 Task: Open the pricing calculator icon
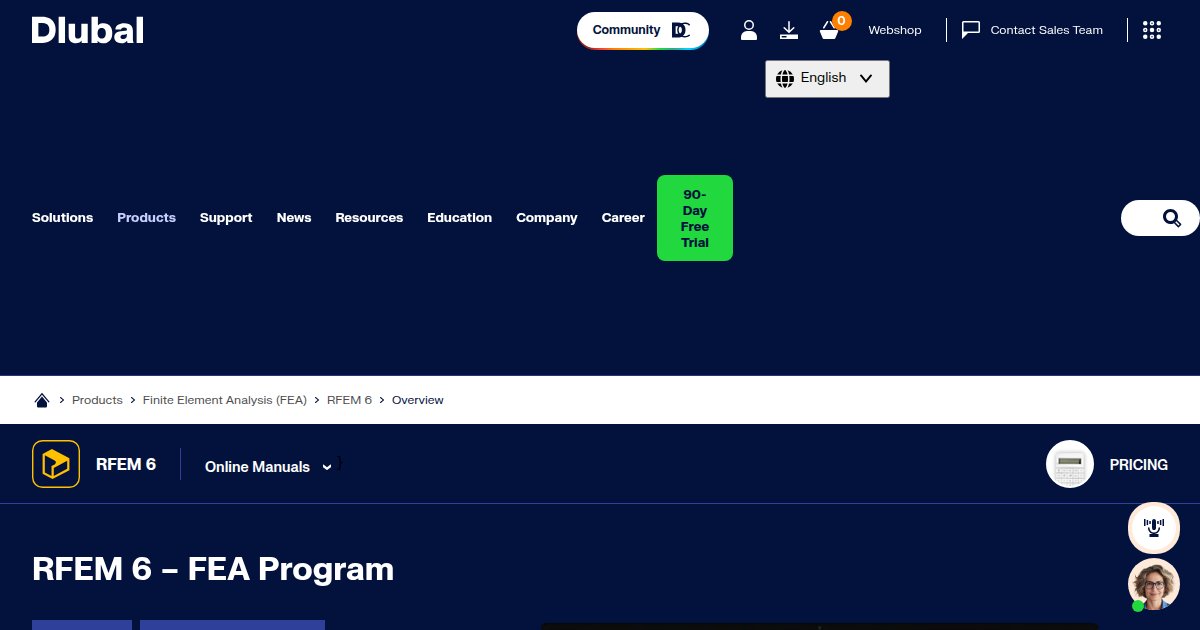tap(1070, 464)
